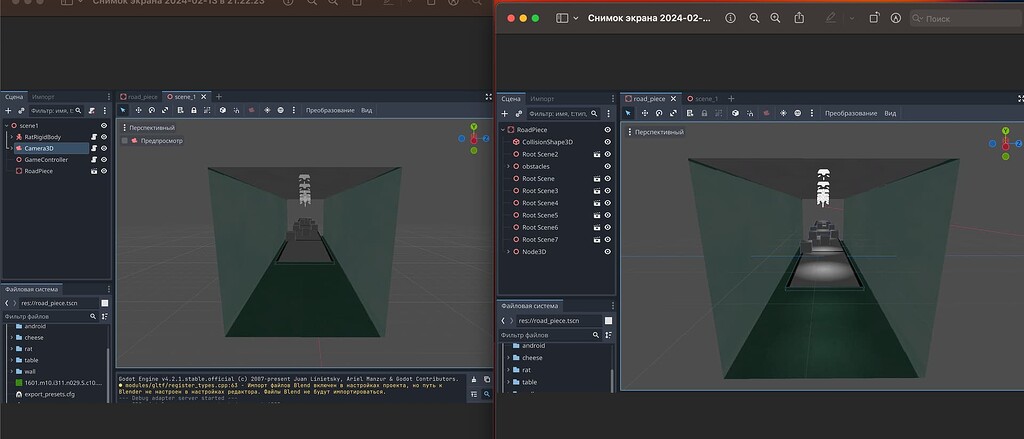Toggle visibility of Node3D in right window
The height and width of the screenshot is (439, 1024).
point(608,252)
